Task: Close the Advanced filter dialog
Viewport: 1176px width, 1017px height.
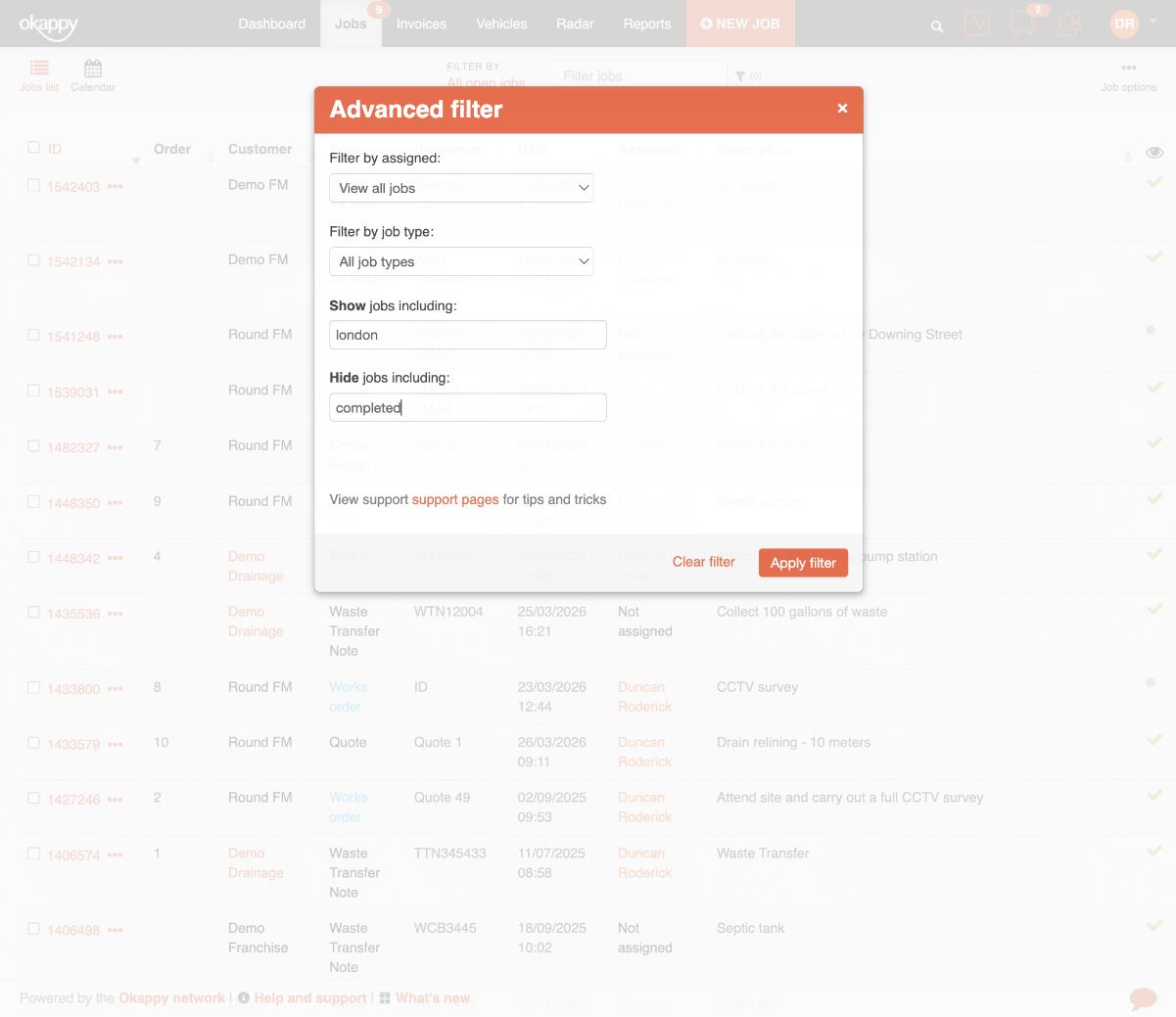Action: pos(842,109)
